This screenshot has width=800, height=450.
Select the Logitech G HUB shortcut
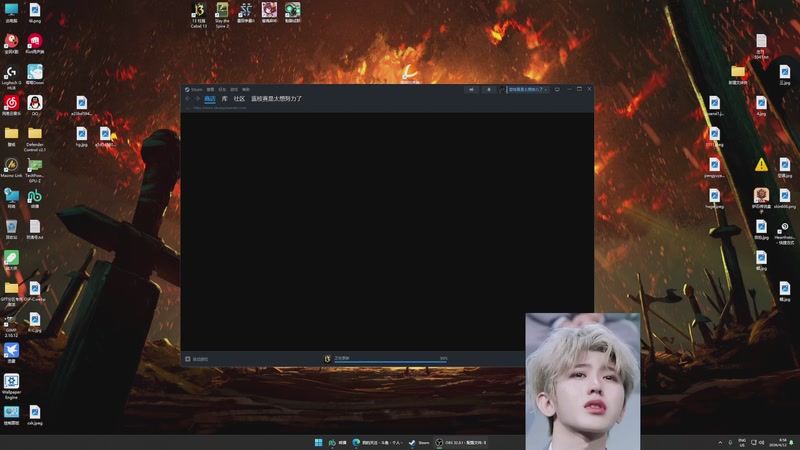11,77
